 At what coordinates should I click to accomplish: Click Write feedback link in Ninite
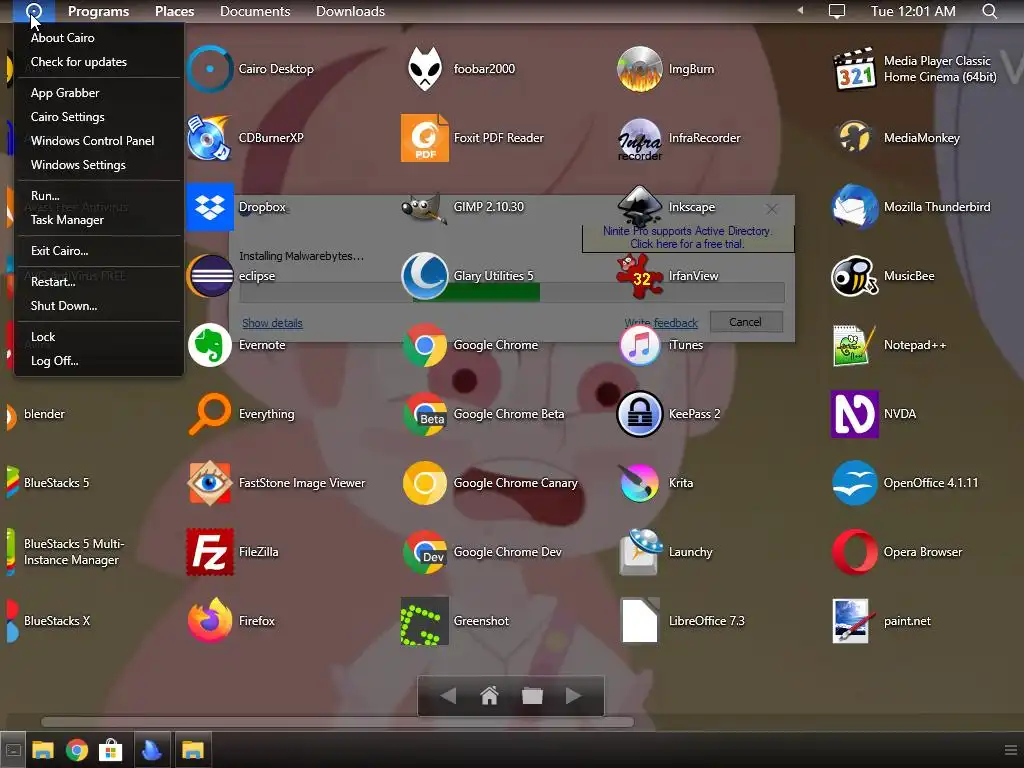coord(661,323)
